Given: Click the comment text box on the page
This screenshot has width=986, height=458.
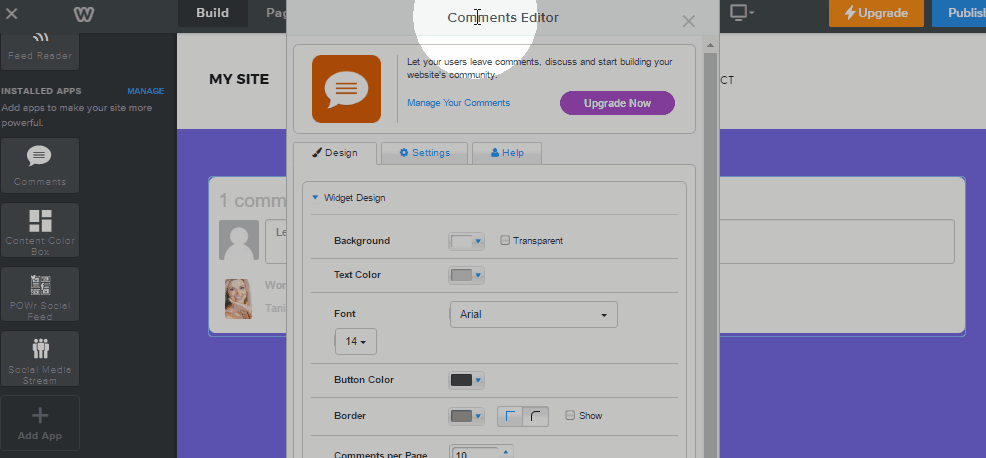Looking at the screenshot, I should pyautogui.click(x=610, y=241).
